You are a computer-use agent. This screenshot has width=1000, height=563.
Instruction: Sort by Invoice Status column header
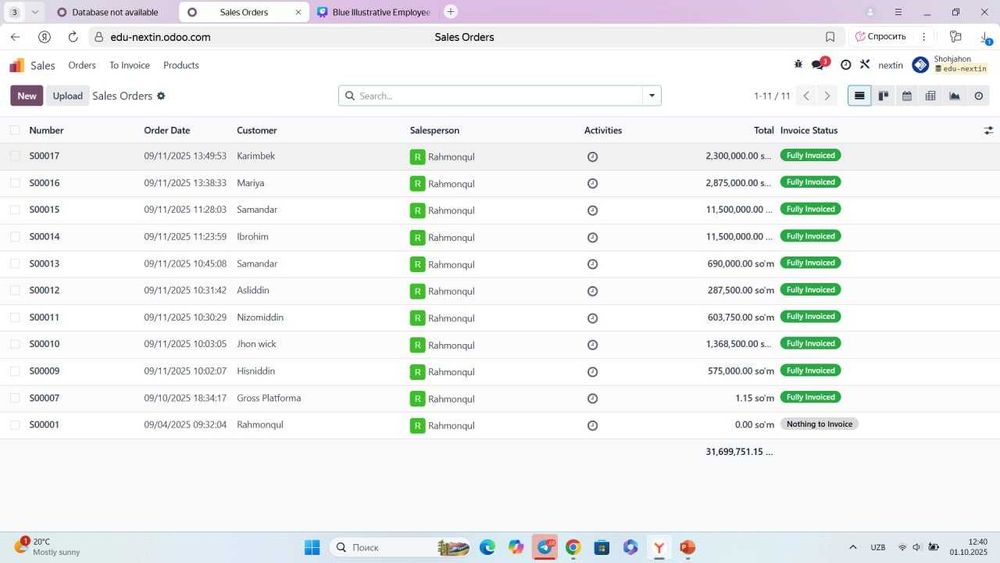coord(809,130)
